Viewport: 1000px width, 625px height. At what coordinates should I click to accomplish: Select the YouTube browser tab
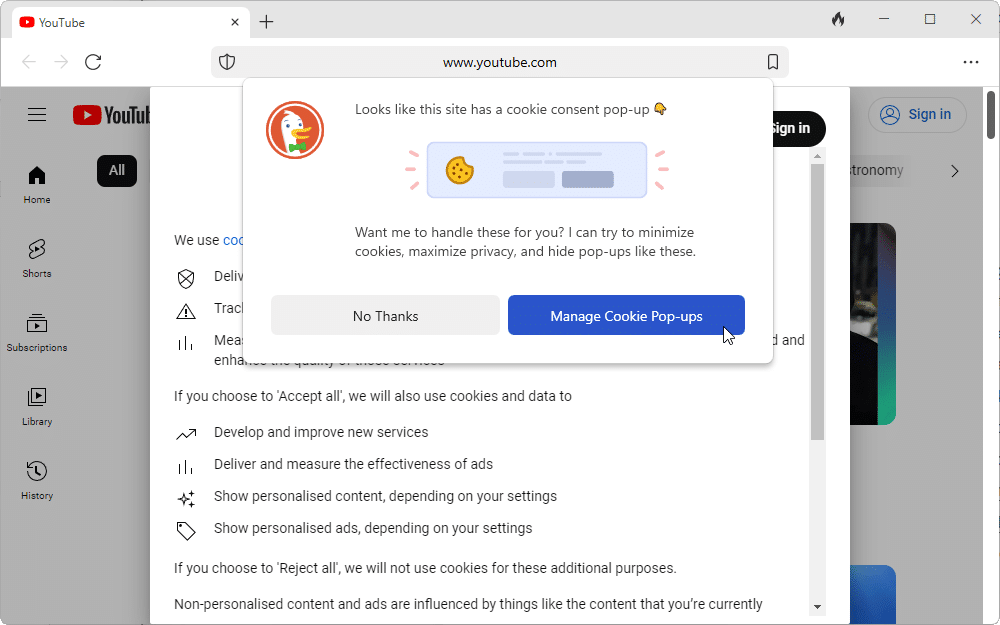click(x=120, y=22)
